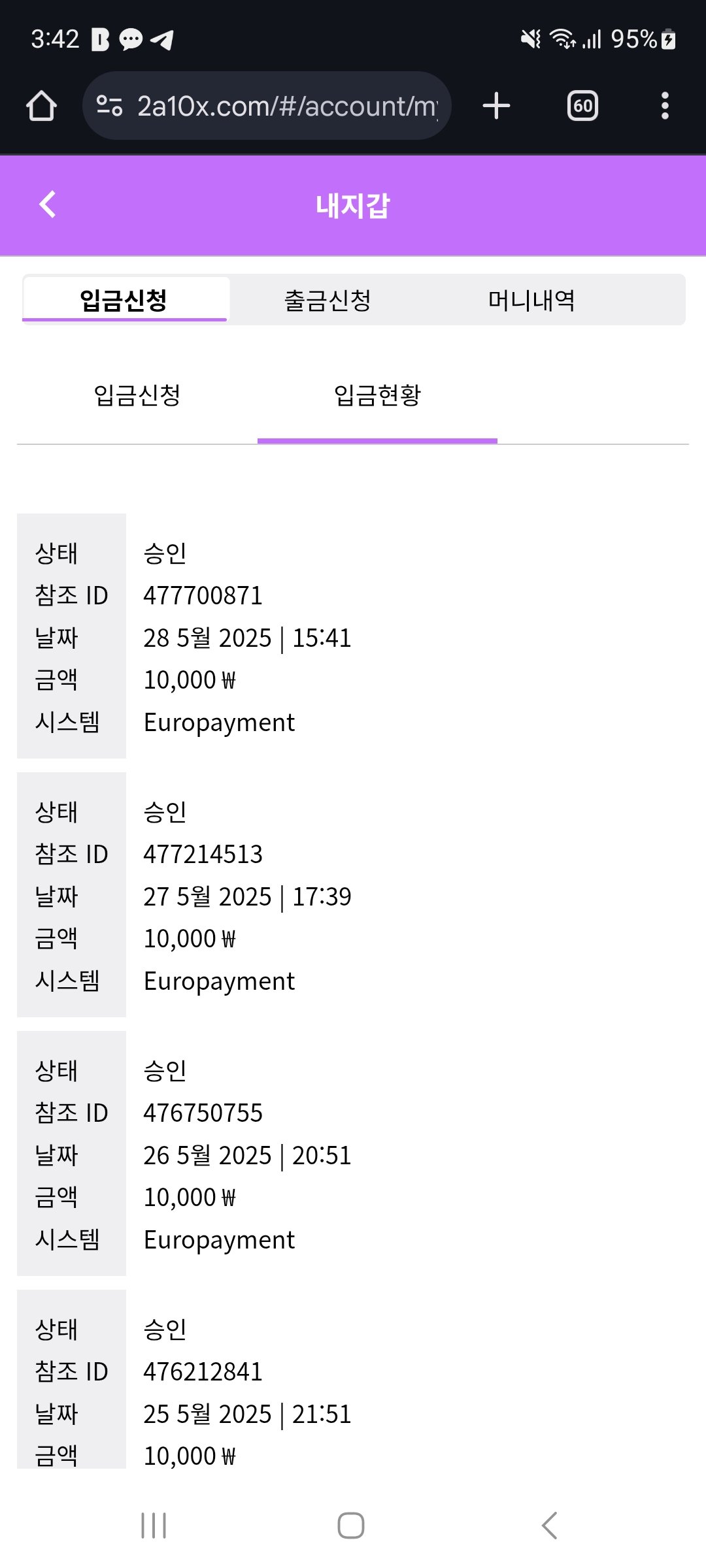Tap the 내지갑 page title

point(353,206)
